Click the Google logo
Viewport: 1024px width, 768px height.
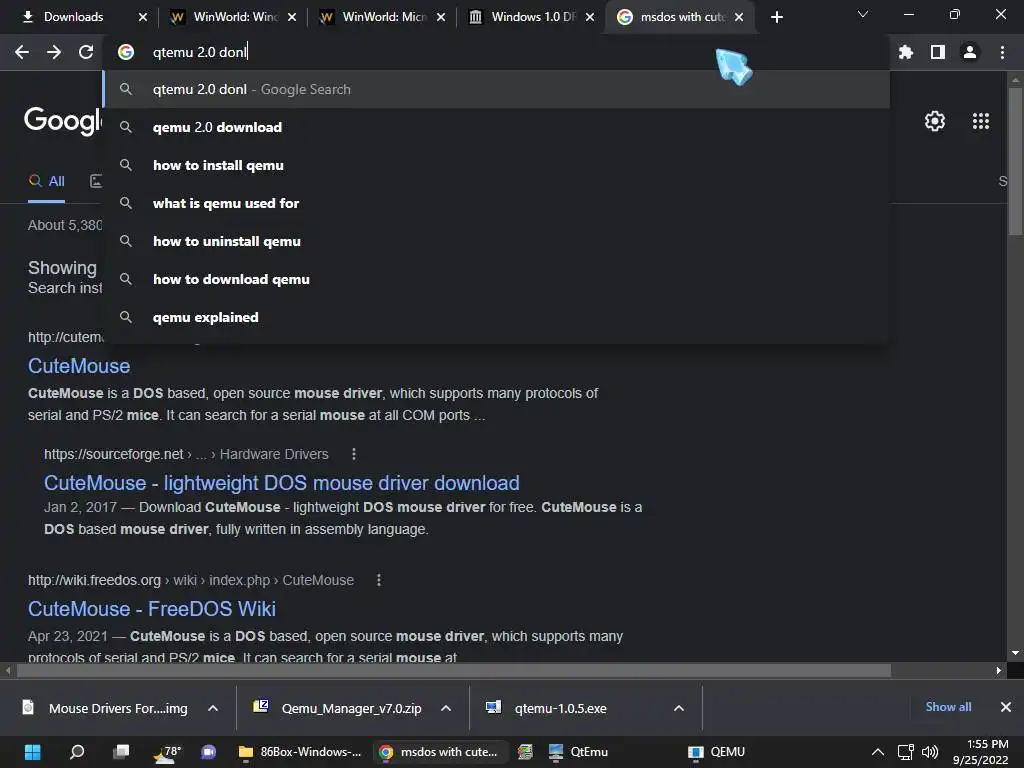pyautogui.click(x=63, y=121)
